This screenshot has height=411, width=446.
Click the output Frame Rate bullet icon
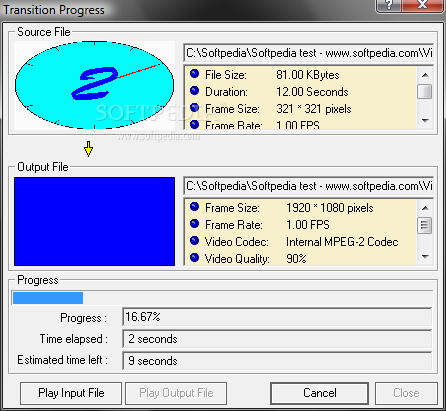coord(194,224)
